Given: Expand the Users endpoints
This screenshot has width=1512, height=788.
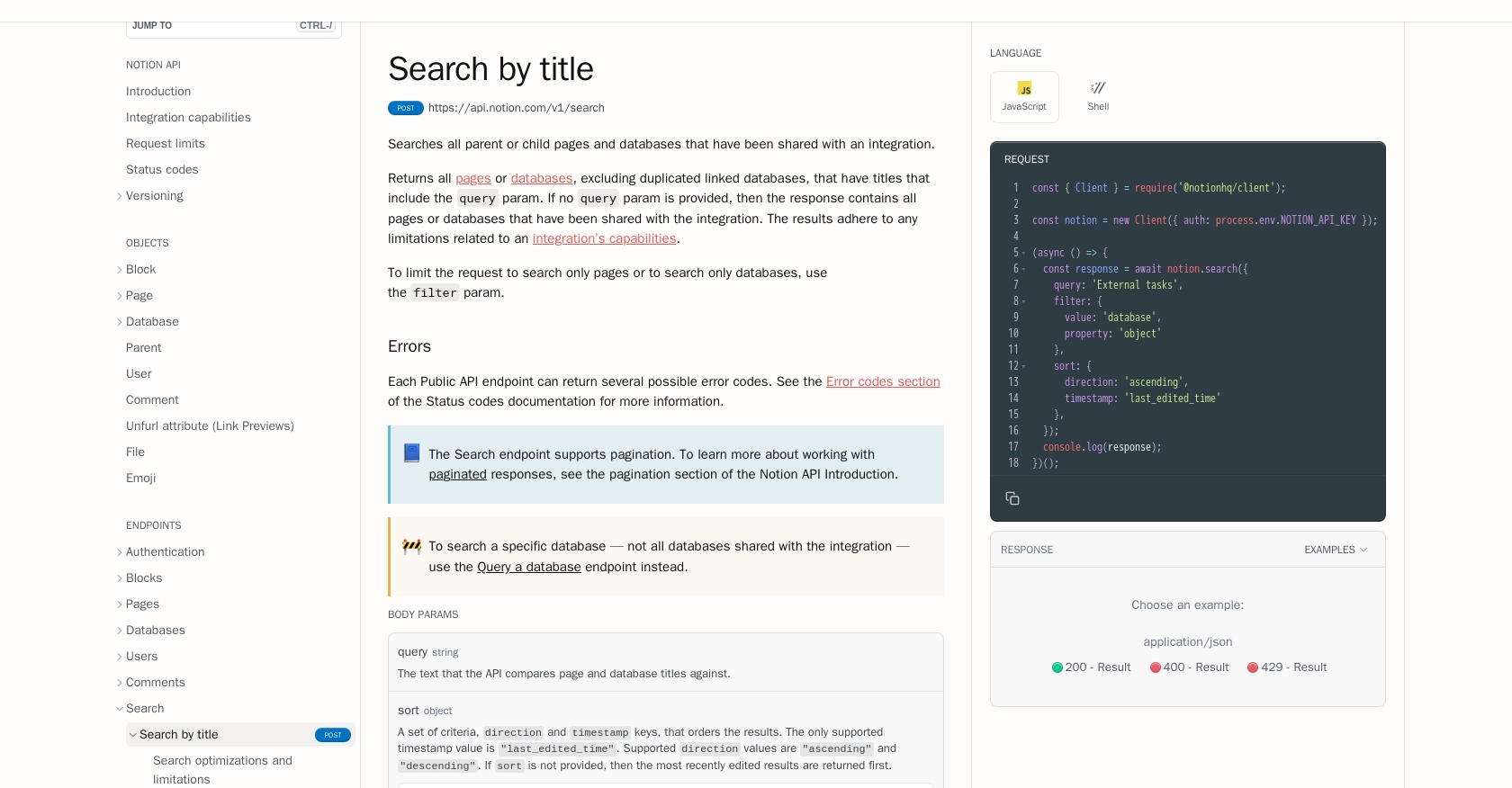Looking at the screenshot, I should click(x=120, y=657).
